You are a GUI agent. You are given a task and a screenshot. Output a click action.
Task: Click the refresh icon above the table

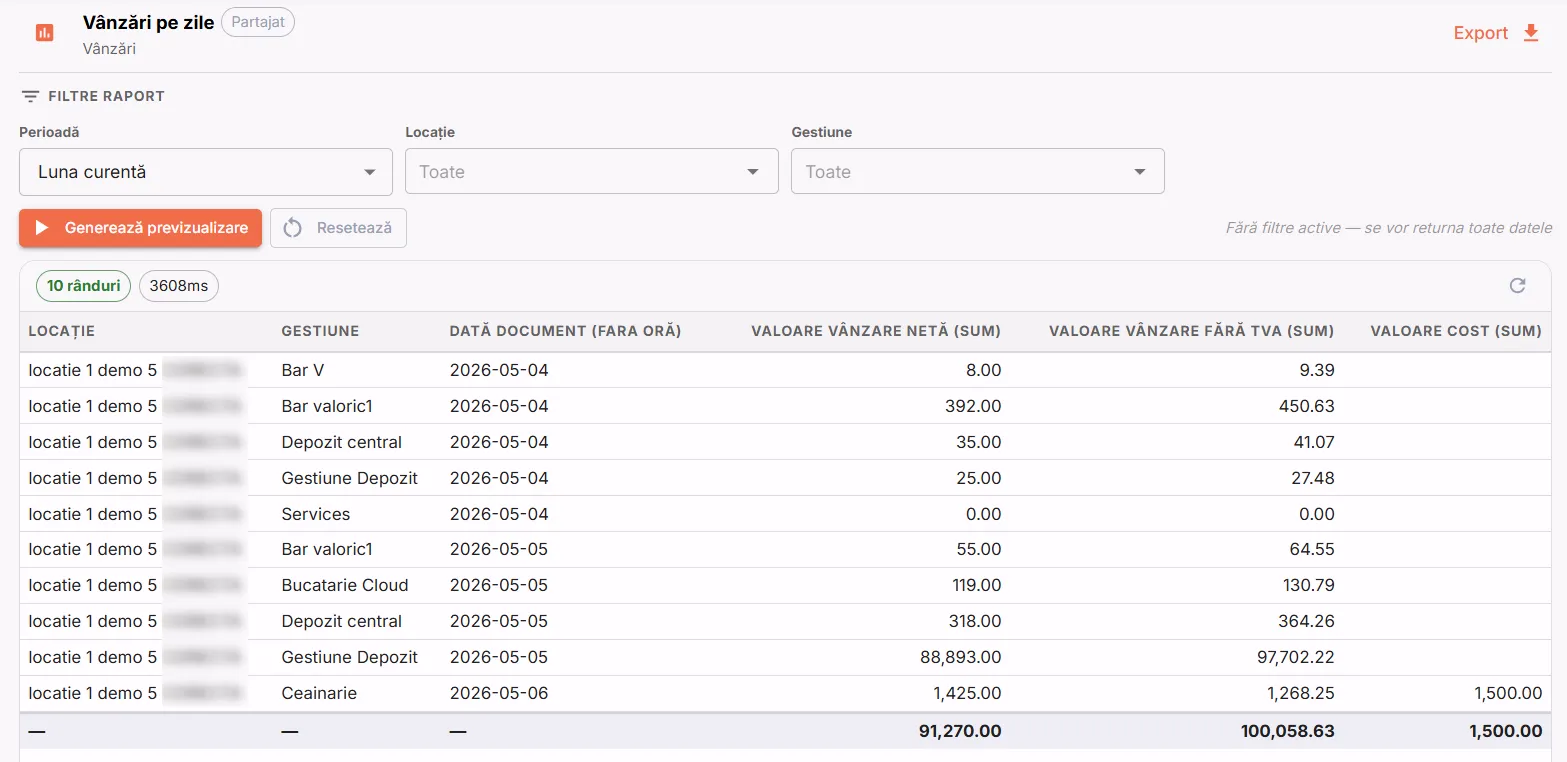pyautogui.click(x=1517, y=286)
